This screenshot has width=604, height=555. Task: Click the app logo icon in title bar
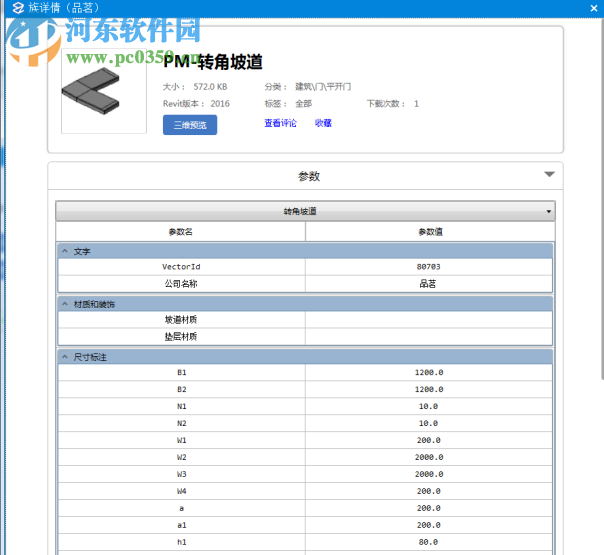point(18,8)
